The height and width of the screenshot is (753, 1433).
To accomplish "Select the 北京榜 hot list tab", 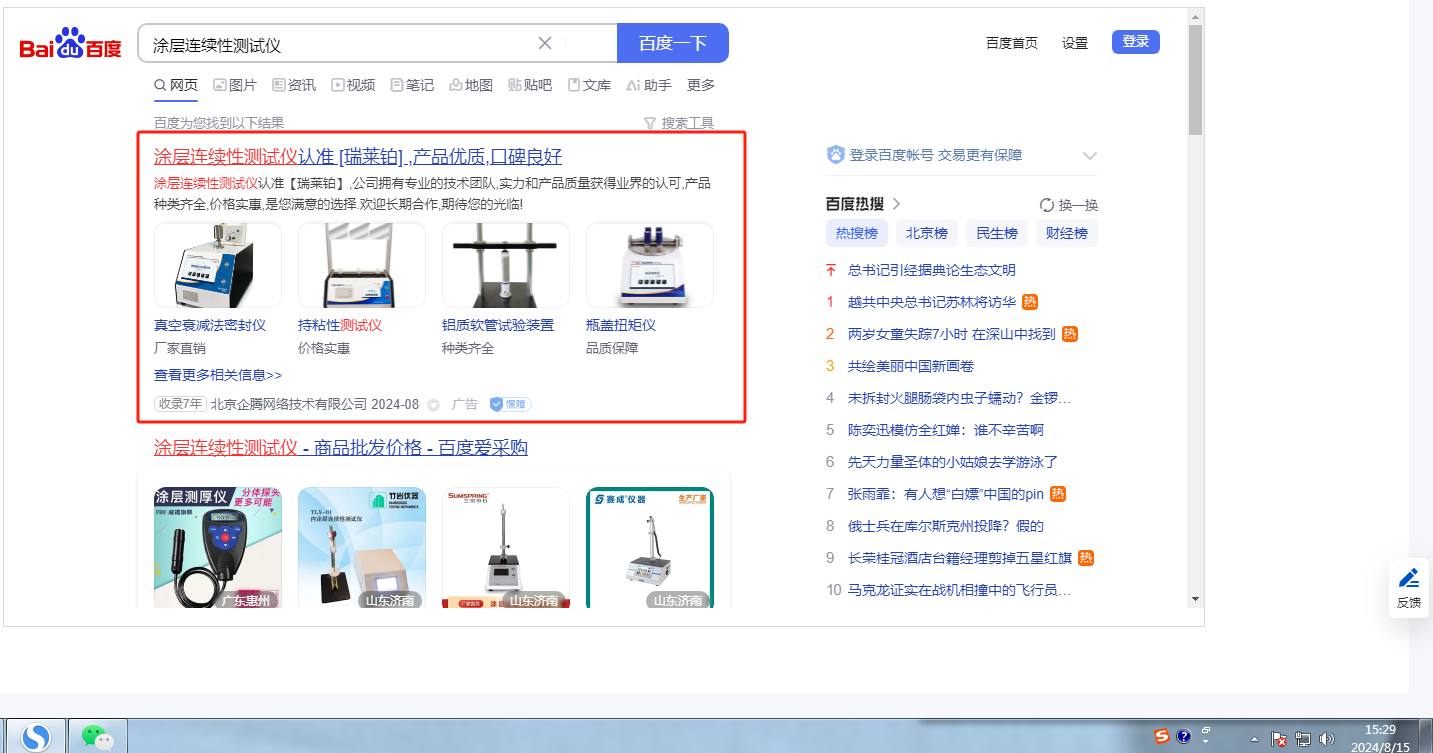I will coord(927,233).
